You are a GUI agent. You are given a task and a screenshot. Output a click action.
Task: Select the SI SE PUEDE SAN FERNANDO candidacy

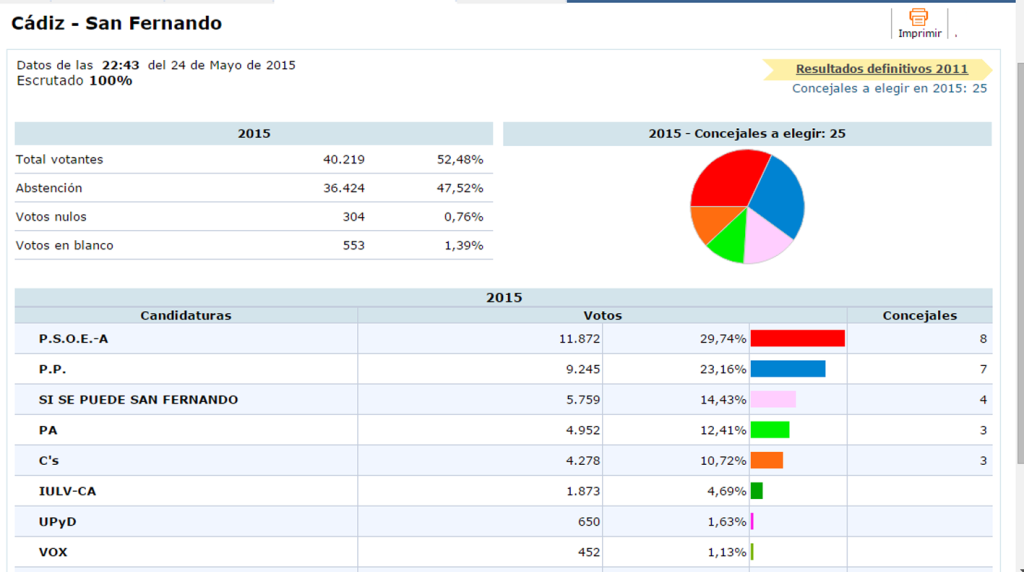click(x=138, y=400)
